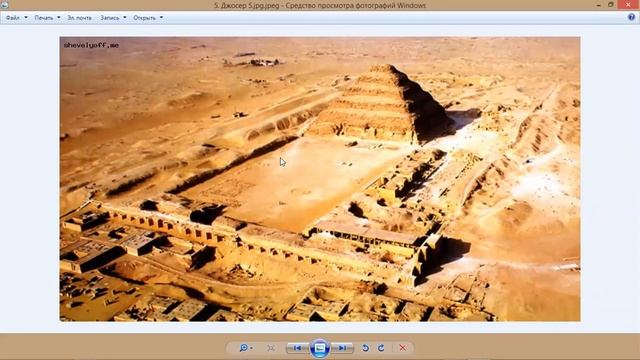Open the zoom slider dropdown arrow
This screenshot has width=640, height=360.
[x=251, y=348]
